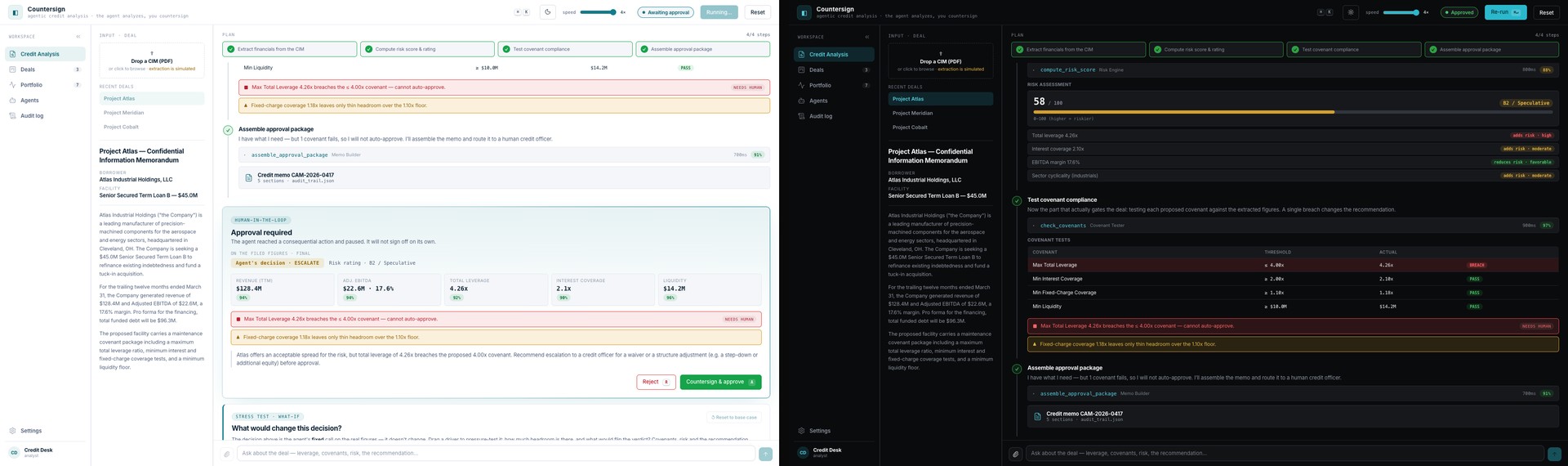This screenshot has width=1568, height=466.
Task: Switch to light mode with the sun icon
Action: [1351, 12]
